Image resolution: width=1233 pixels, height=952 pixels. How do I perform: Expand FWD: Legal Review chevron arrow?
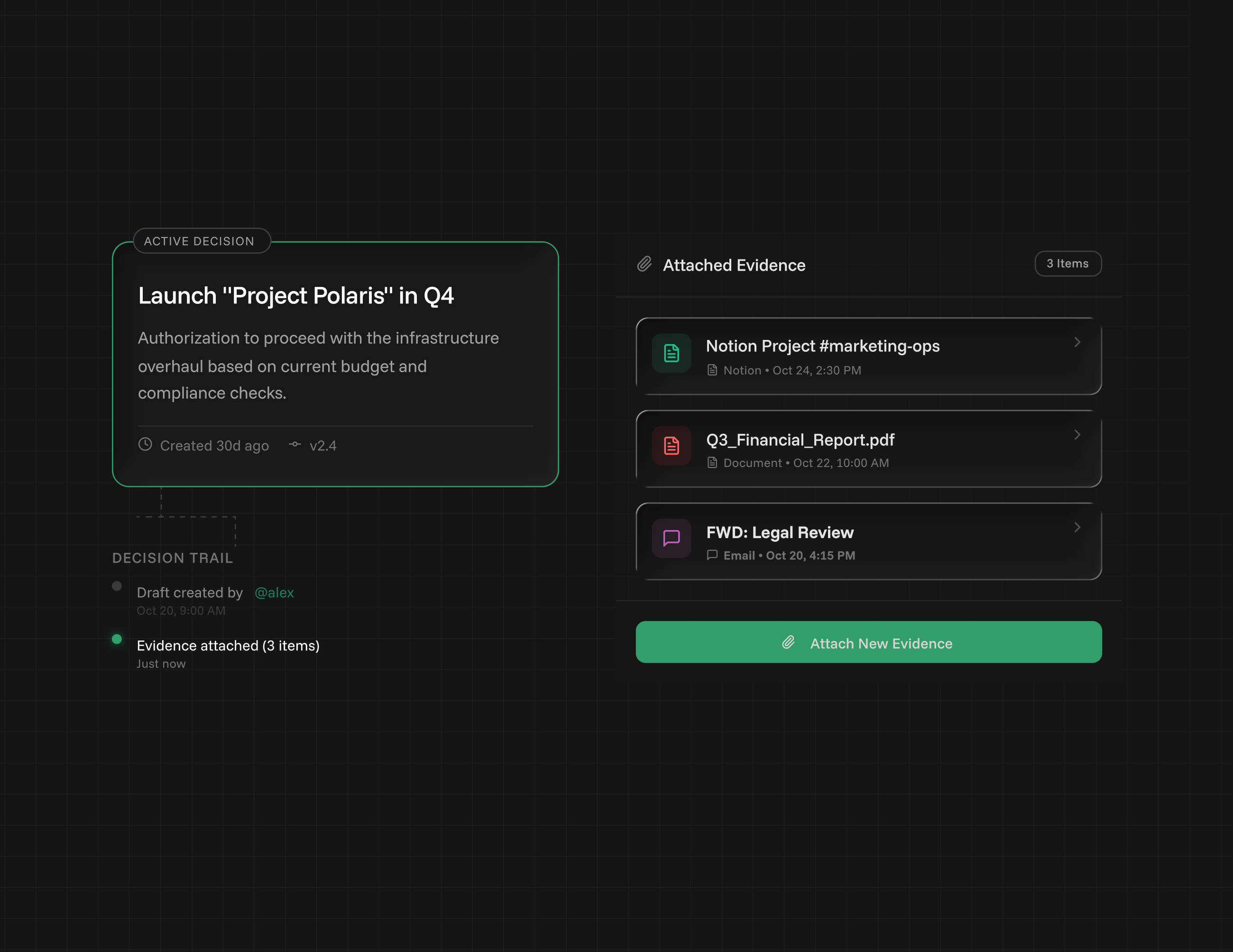[1077, 527]
